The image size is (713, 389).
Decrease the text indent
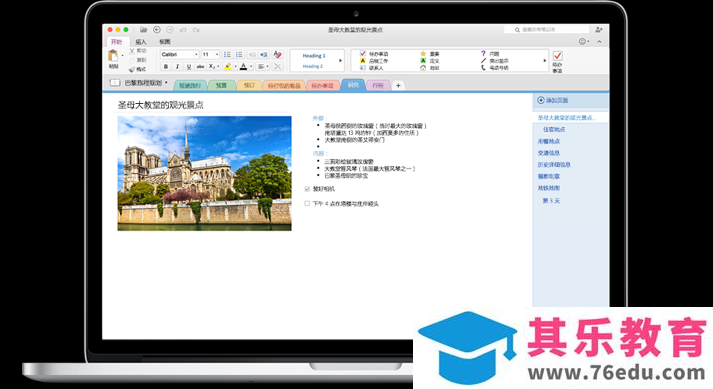click(252, 55)
